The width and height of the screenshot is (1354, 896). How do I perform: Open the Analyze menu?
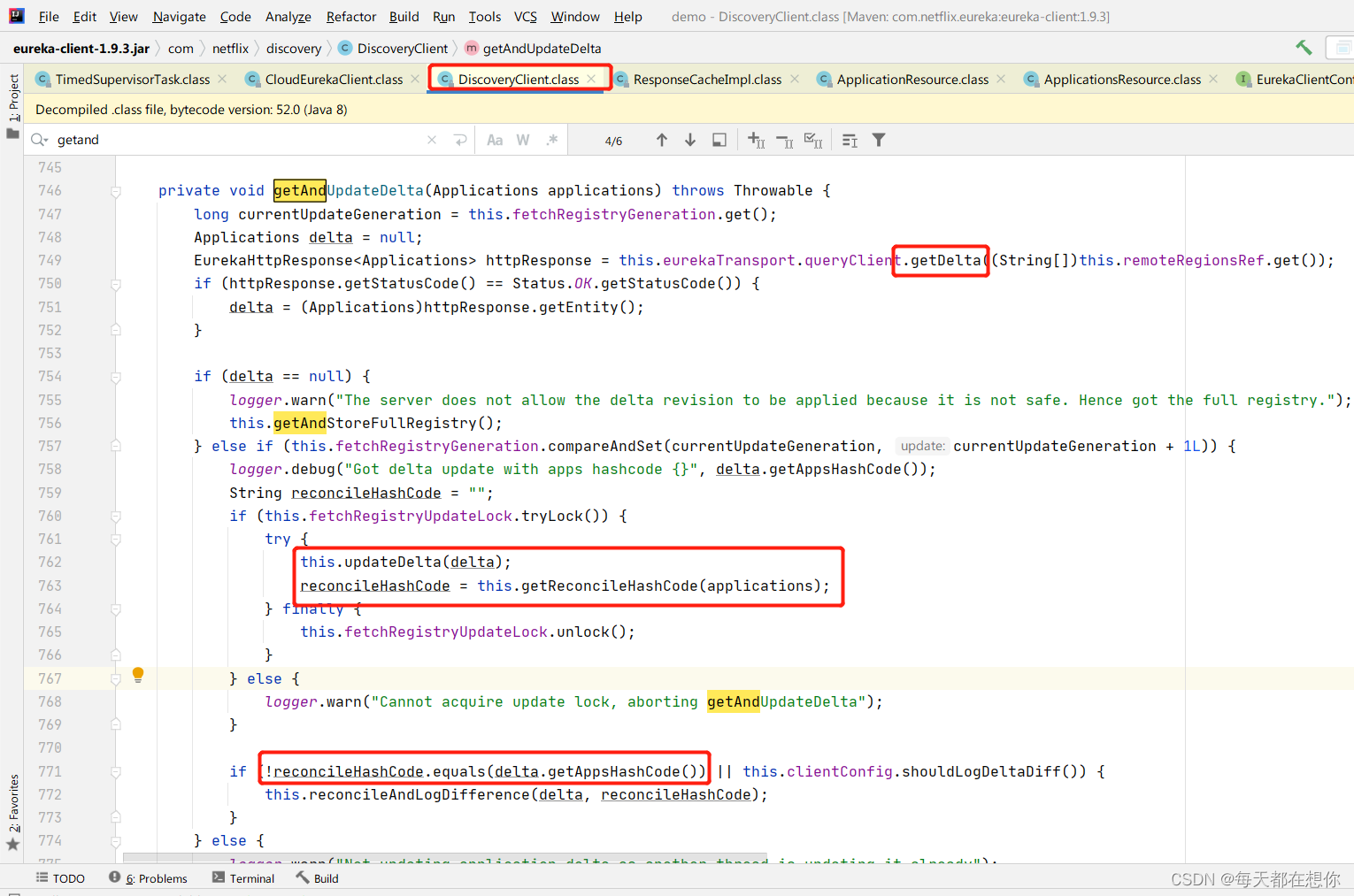(288, 17)
